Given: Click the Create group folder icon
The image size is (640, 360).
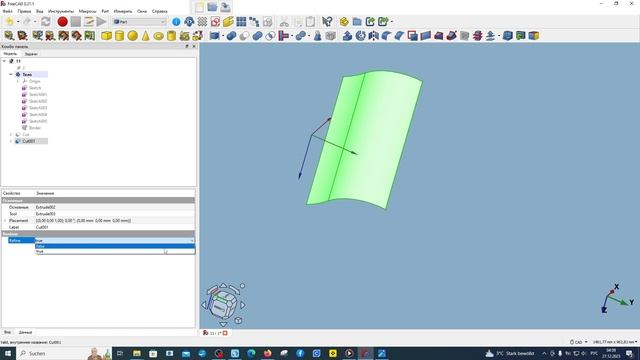Looking at the screenshot, I should pos(357,22).
